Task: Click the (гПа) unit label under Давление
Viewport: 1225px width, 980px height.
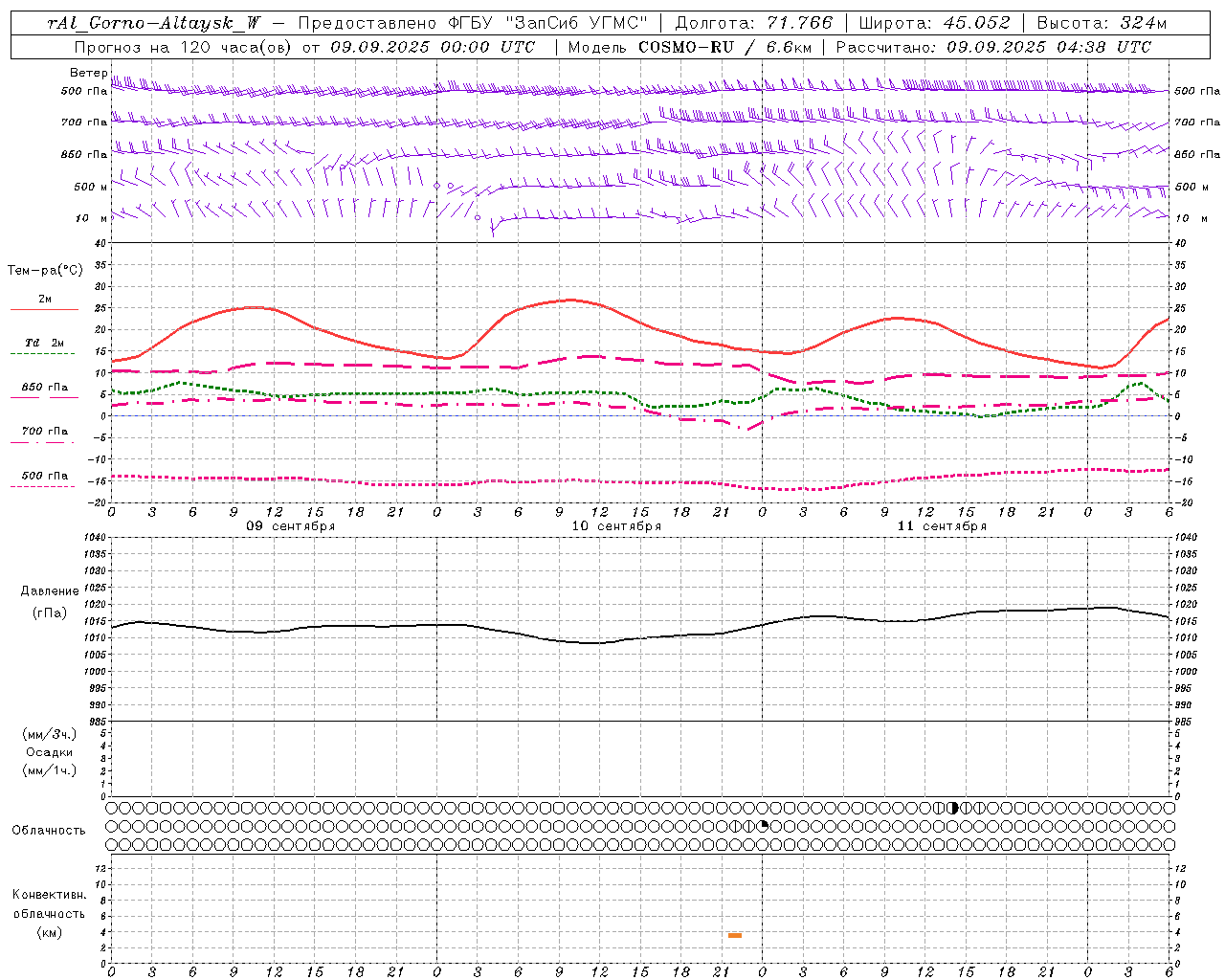Action: point(50,612)
